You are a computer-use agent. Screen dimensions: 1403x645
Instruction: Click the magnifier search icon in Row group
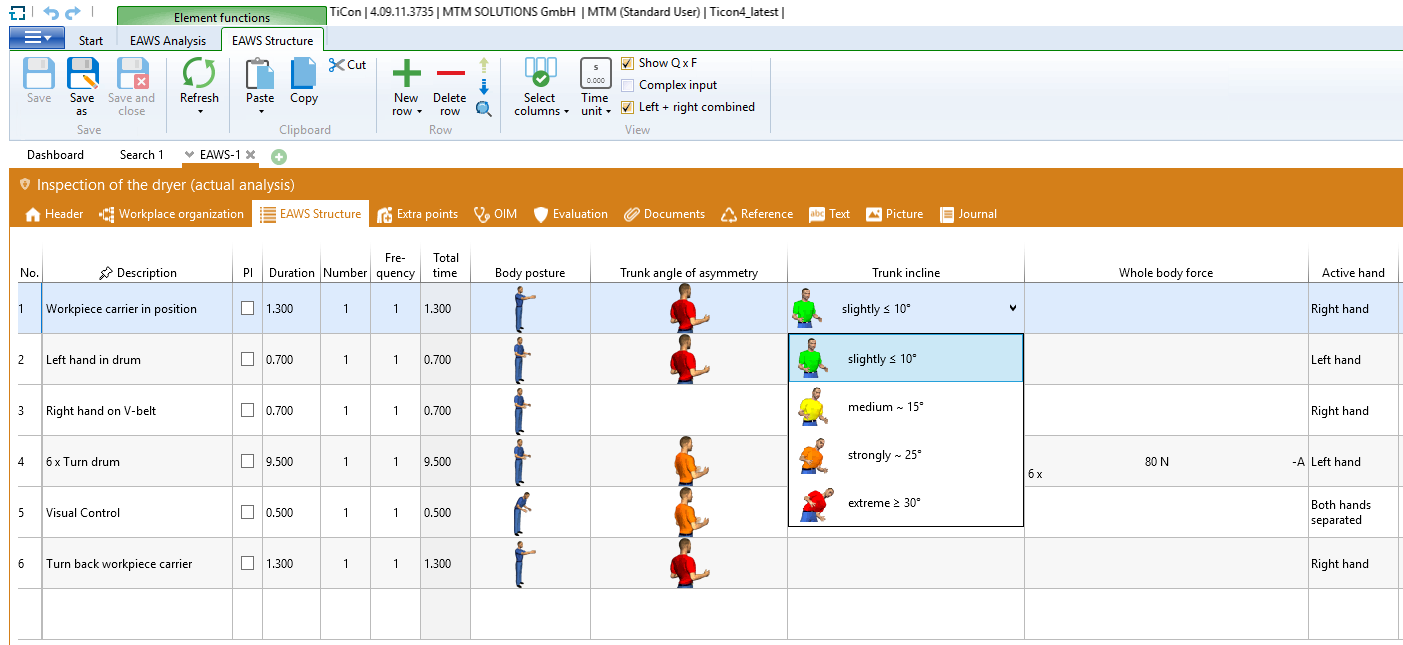[x=484, y=109]
